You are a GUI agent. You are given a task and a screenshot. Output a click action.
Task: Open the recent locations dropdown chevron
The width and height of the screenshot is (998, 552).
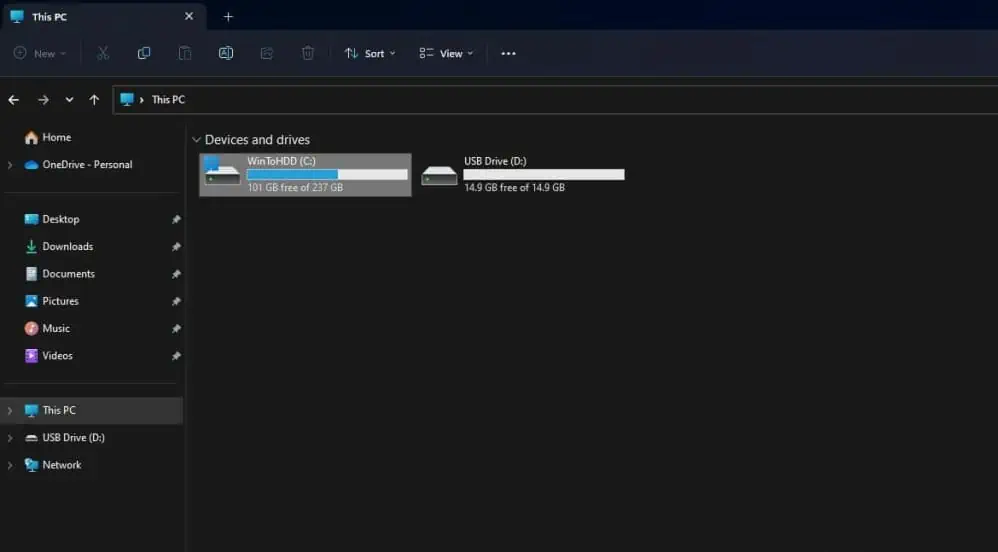[x=69, y=100]
